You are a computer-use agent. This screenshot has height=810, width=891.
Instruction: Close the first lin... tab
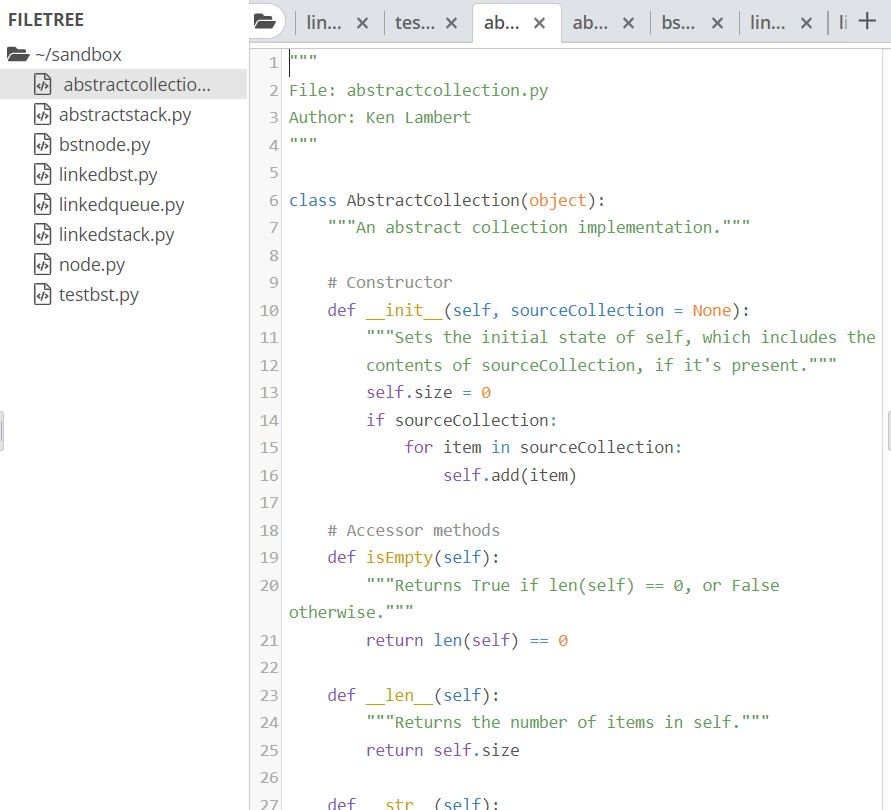tap(362, 20)
